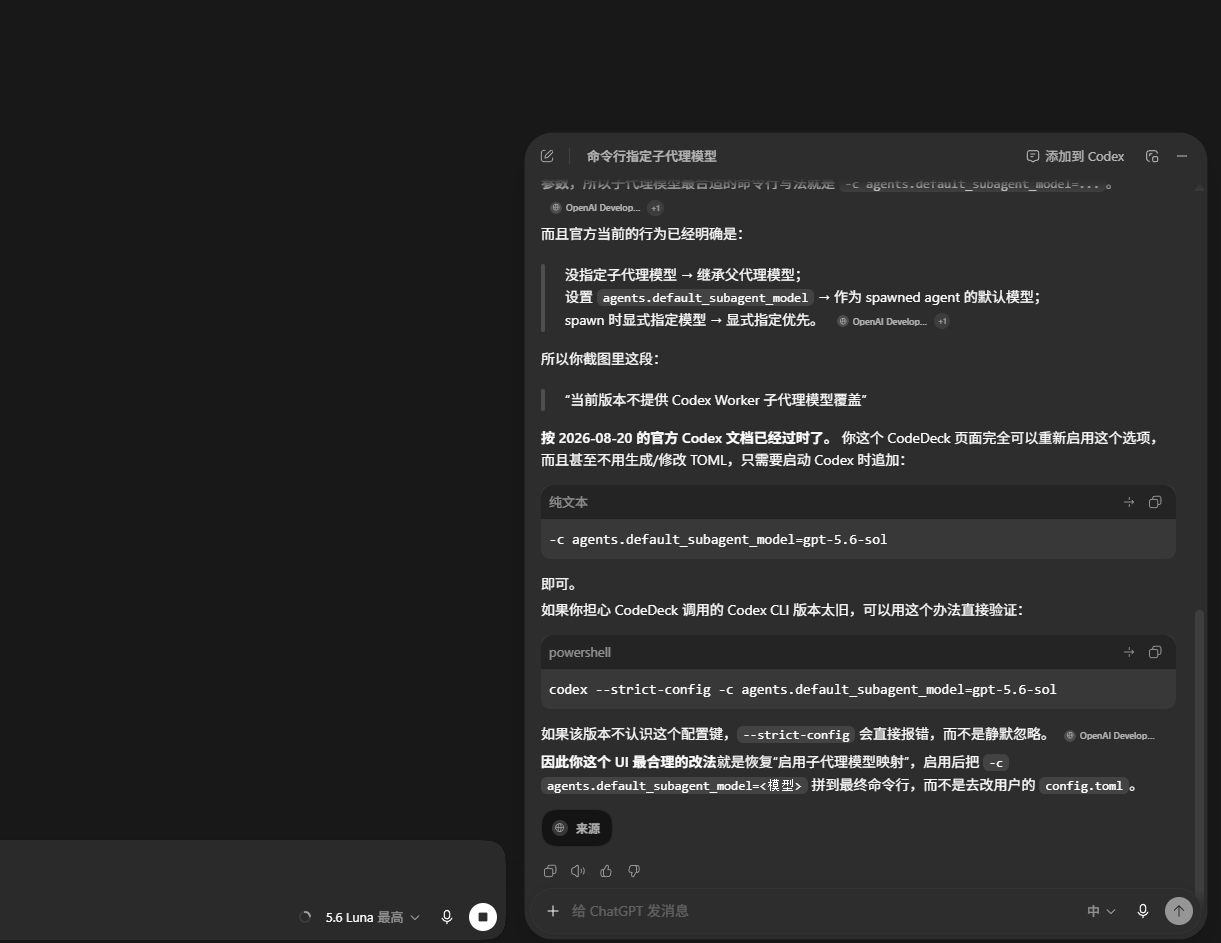This screenshot has width=1221, height=943.
Task: Click the 添加到 Codex button
Action: (x=1075, y=156)
